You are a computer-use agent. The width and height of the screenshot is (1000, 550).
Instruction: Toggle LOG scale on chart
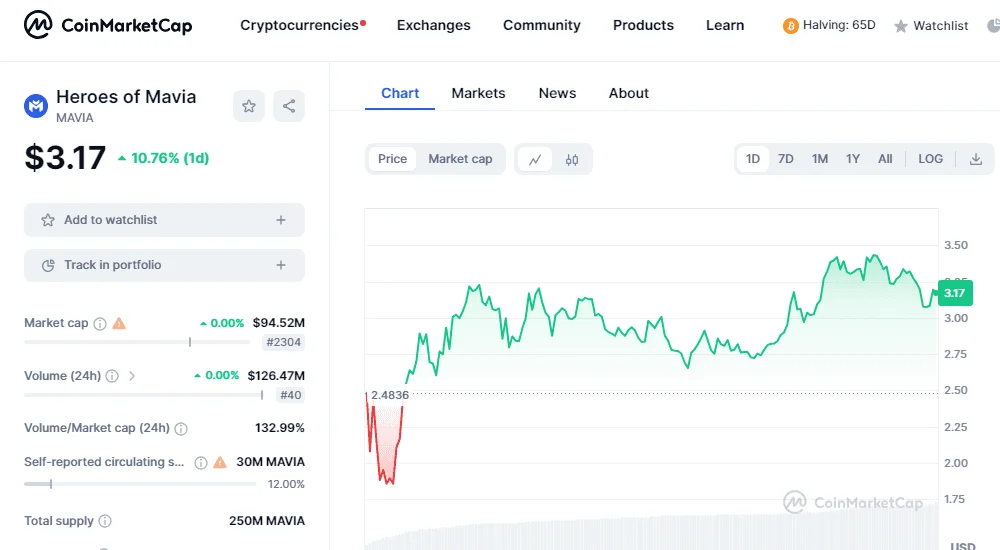click(930, 159)
